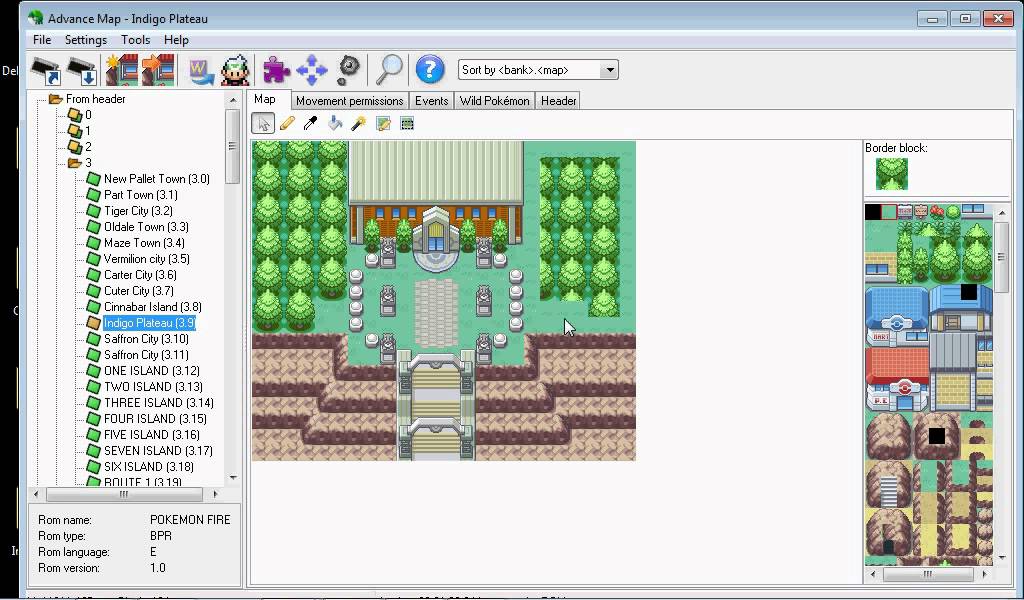Select the pencil draw tool

click(x=287, y=123)
